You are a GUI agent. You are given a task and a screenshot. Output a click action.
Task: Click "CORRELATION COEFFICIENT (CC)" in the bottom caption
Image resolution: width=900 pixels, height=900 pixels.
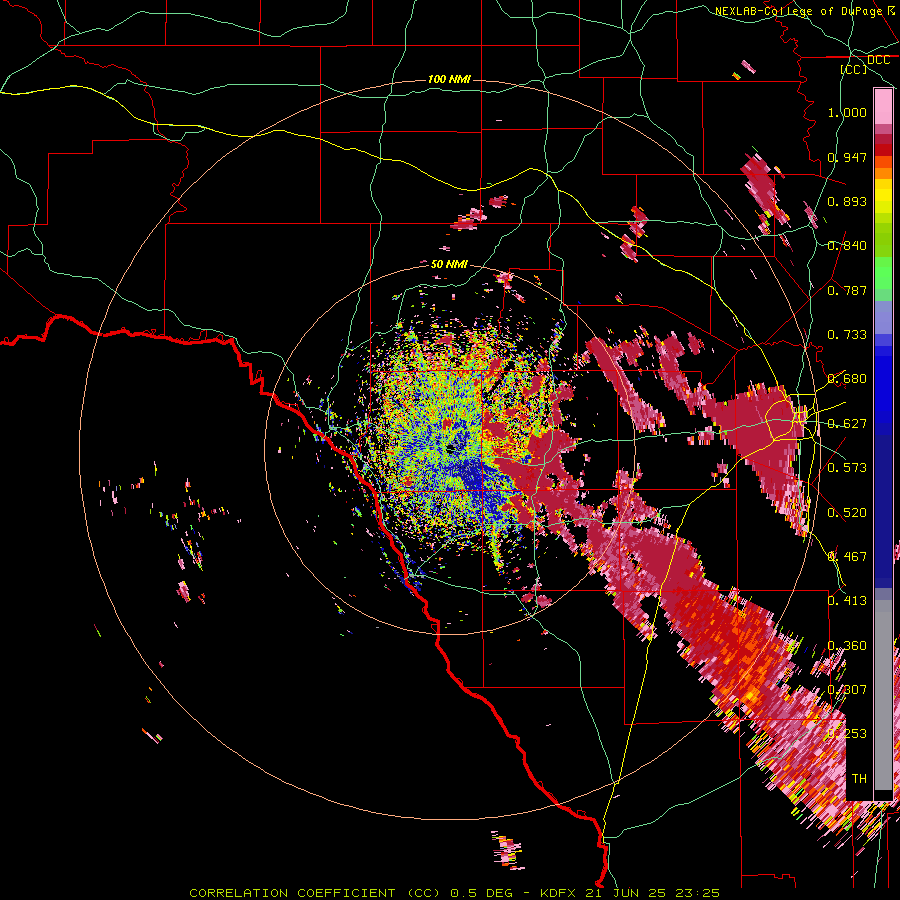(315, 893)
